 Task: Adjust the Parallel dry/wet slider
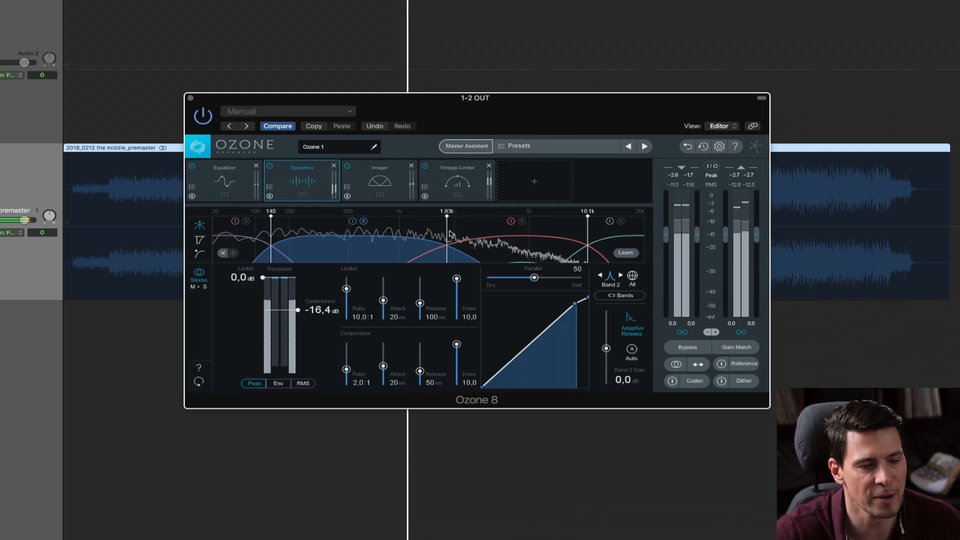[534, 278]
